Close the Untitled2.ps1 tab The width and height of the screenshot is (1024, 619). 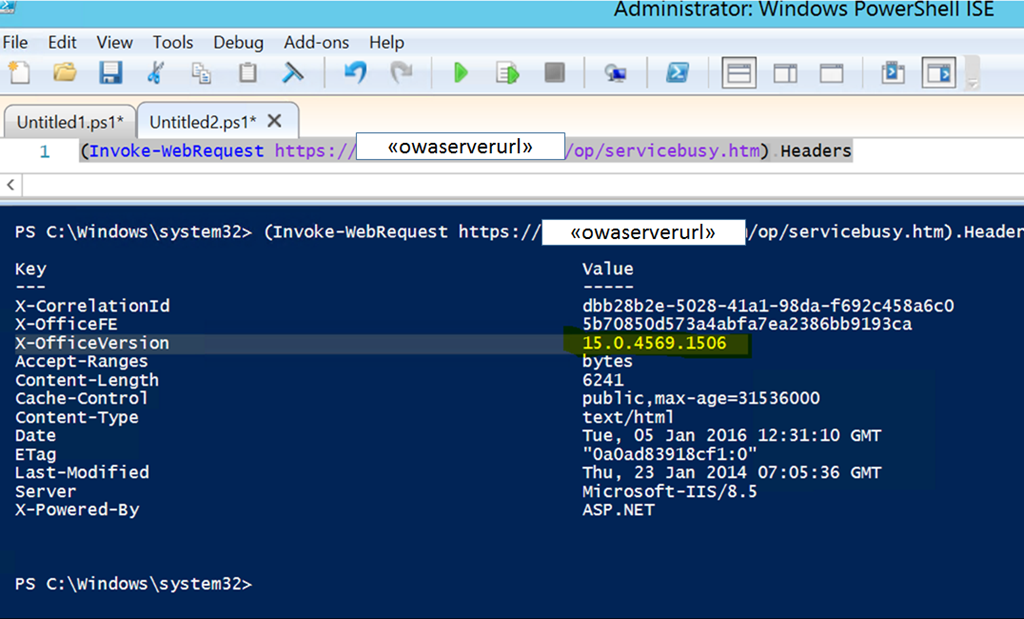pos(275,121)
